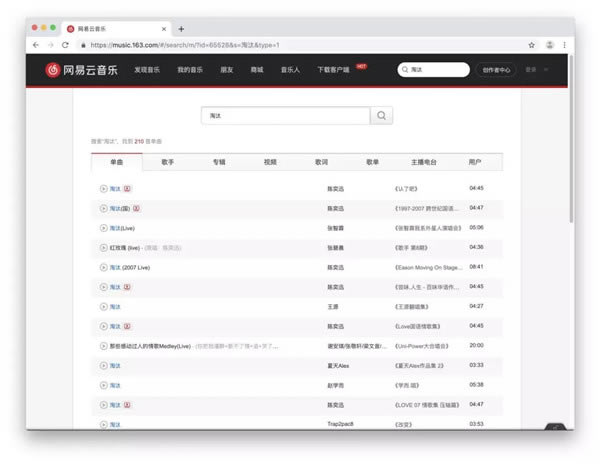600x464 pixels.
Task: Play the 淘汰(Live) track by 张智霖
Action: (103, 228)
